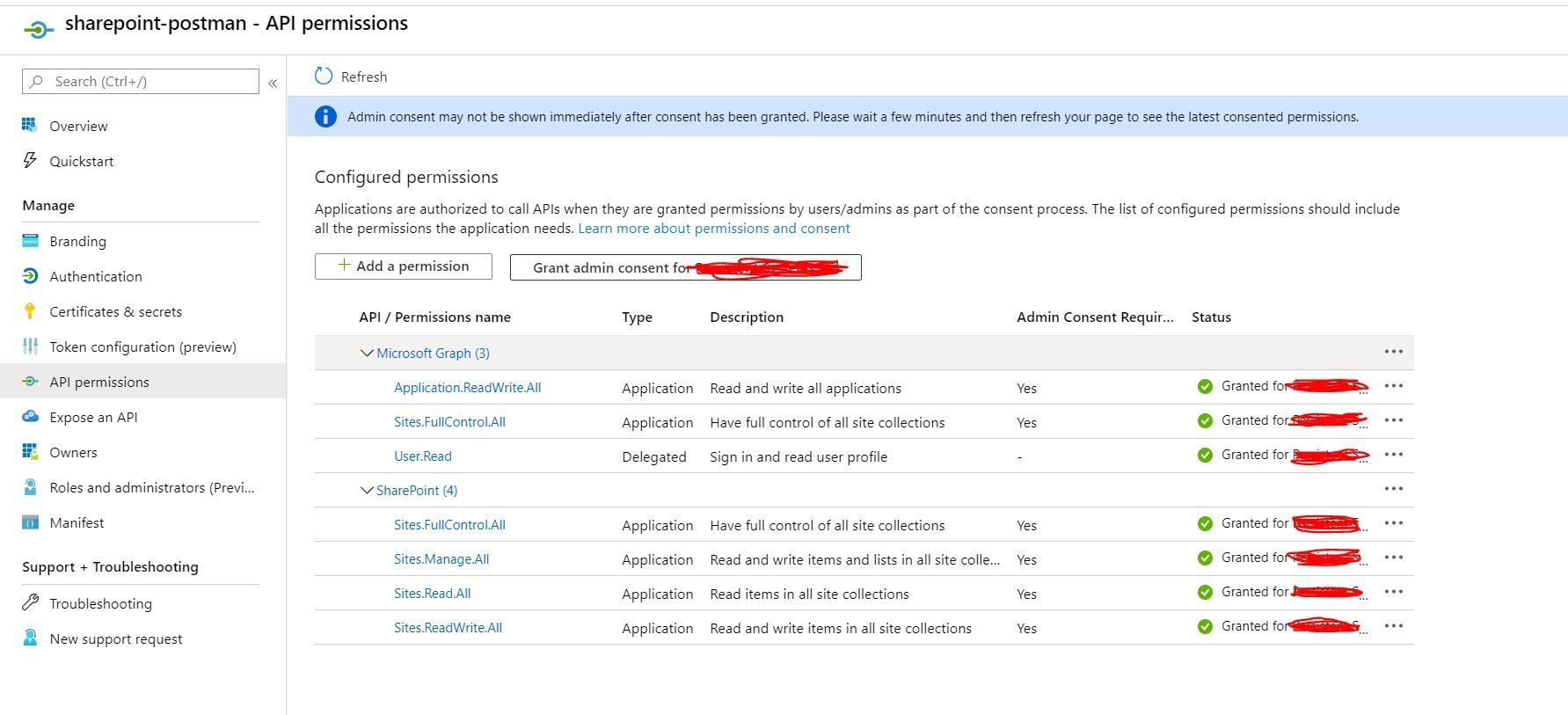The image size is (1568, 715).
Task: Open the Manifest menu item
Action: pos(77,522)
